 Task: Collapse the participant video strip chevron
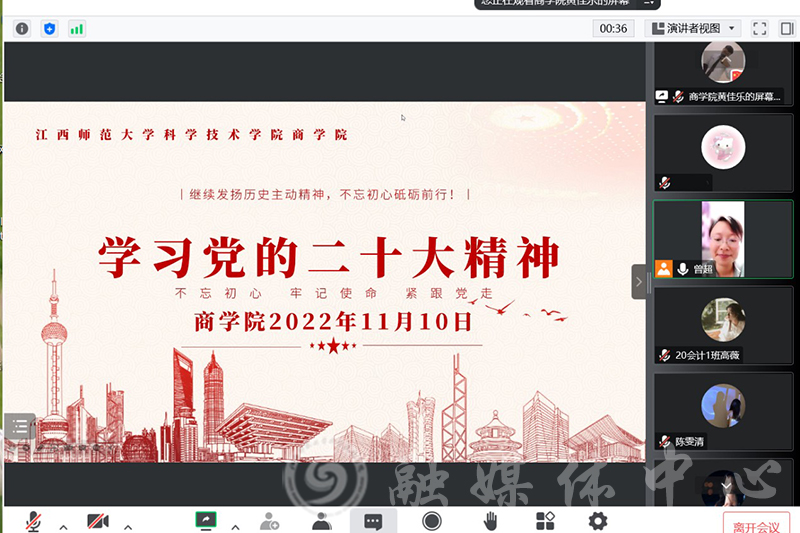639,282
